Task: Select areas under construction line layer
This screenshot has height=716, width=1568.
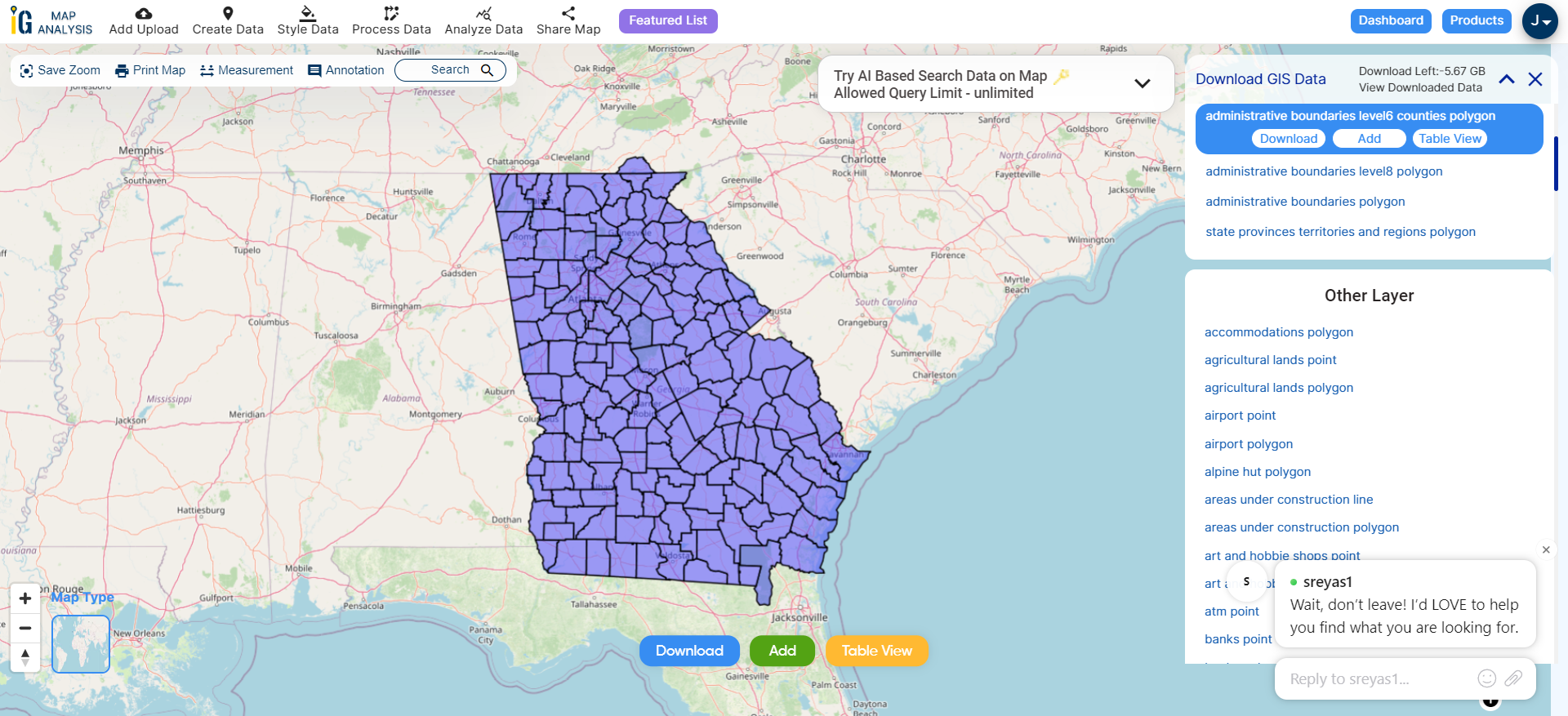Action: click(1289, 500)
